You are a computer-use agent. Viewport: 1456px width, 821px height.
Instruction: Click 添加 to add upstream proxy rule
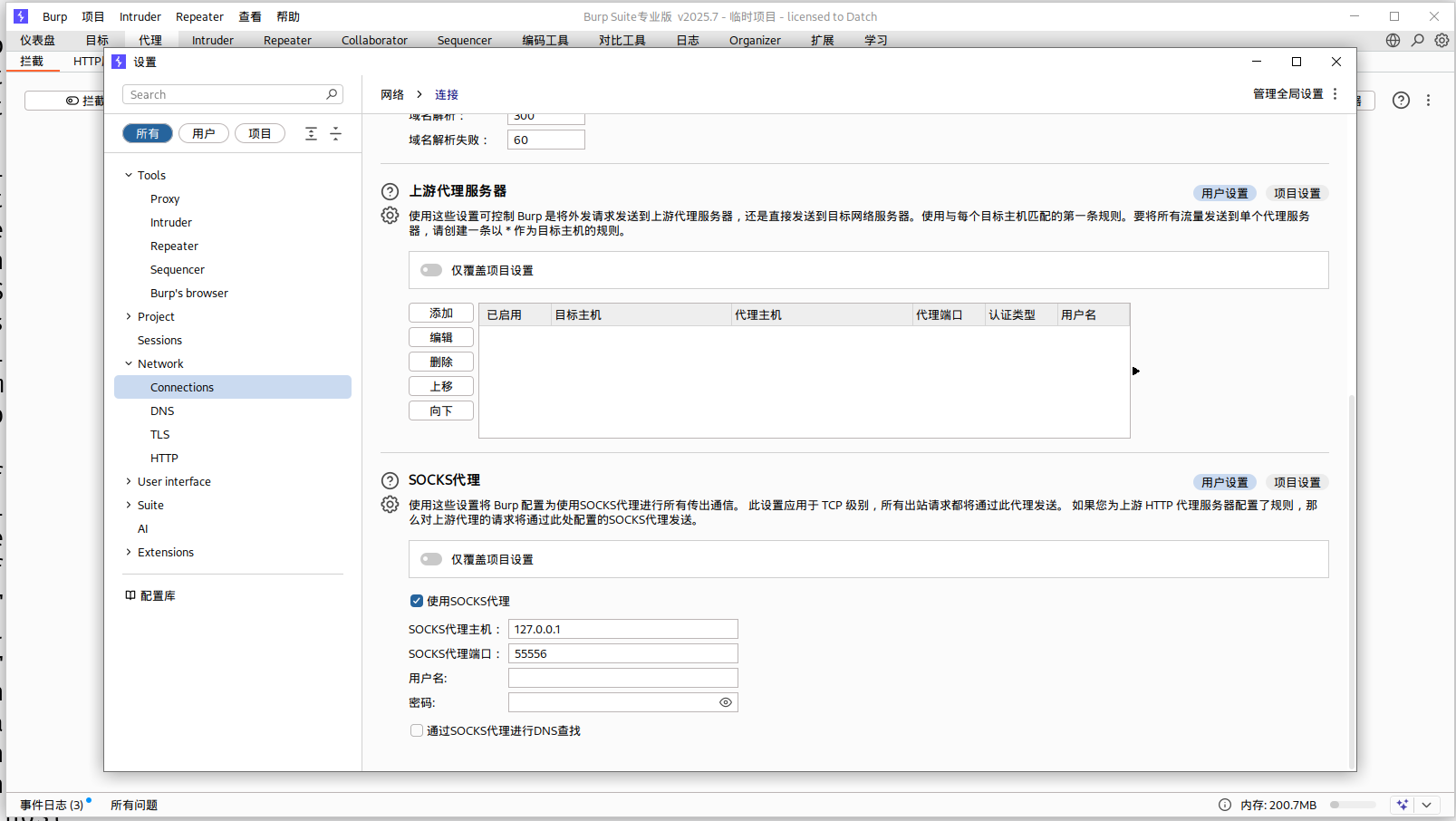tap(441, 313)
